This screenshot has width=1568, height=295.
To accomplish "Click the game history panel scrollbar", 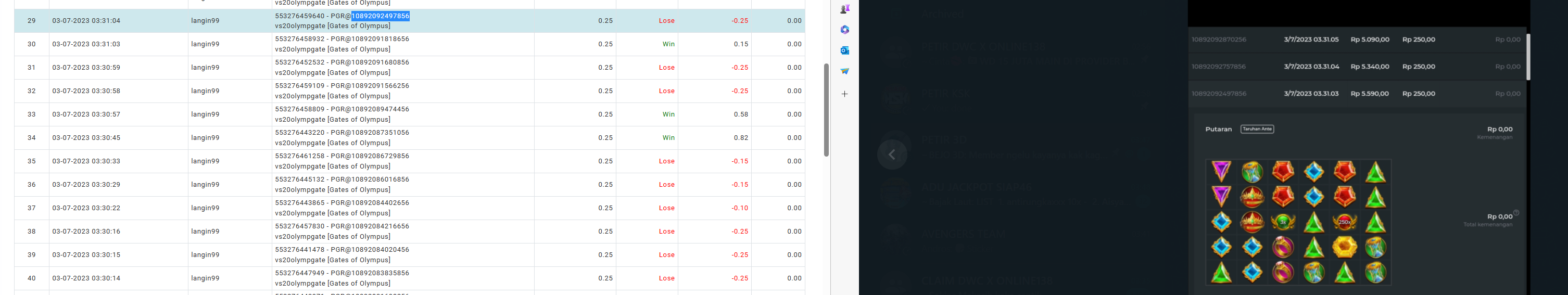I will click(1528, 57).
